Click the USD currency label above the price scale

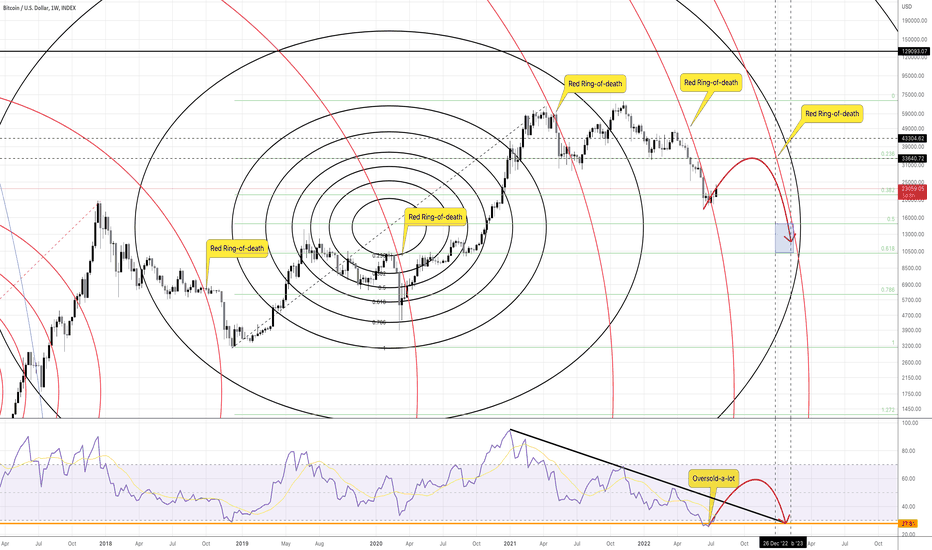906,7
